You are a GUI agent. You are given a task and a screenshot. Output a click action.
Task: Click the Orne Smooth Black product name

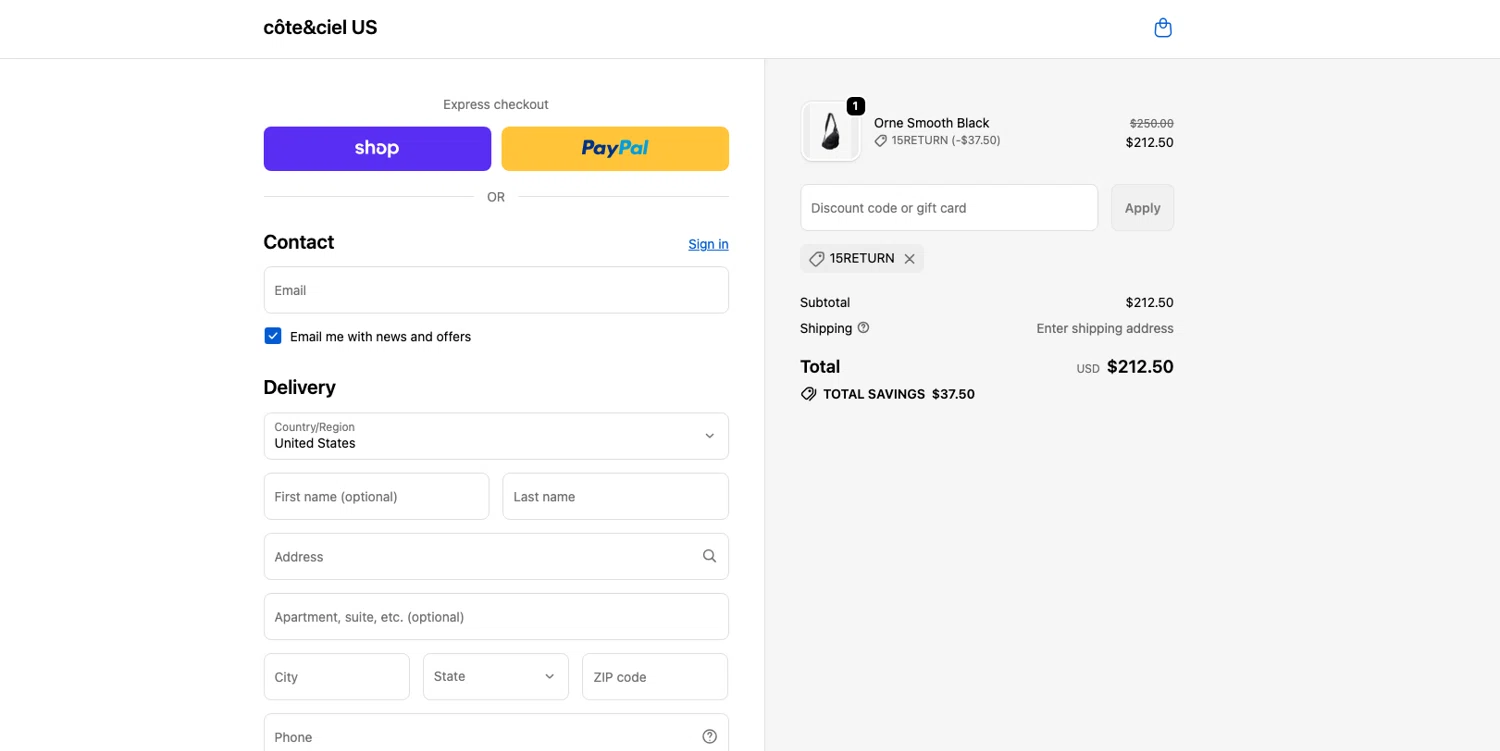coord(931,123)
